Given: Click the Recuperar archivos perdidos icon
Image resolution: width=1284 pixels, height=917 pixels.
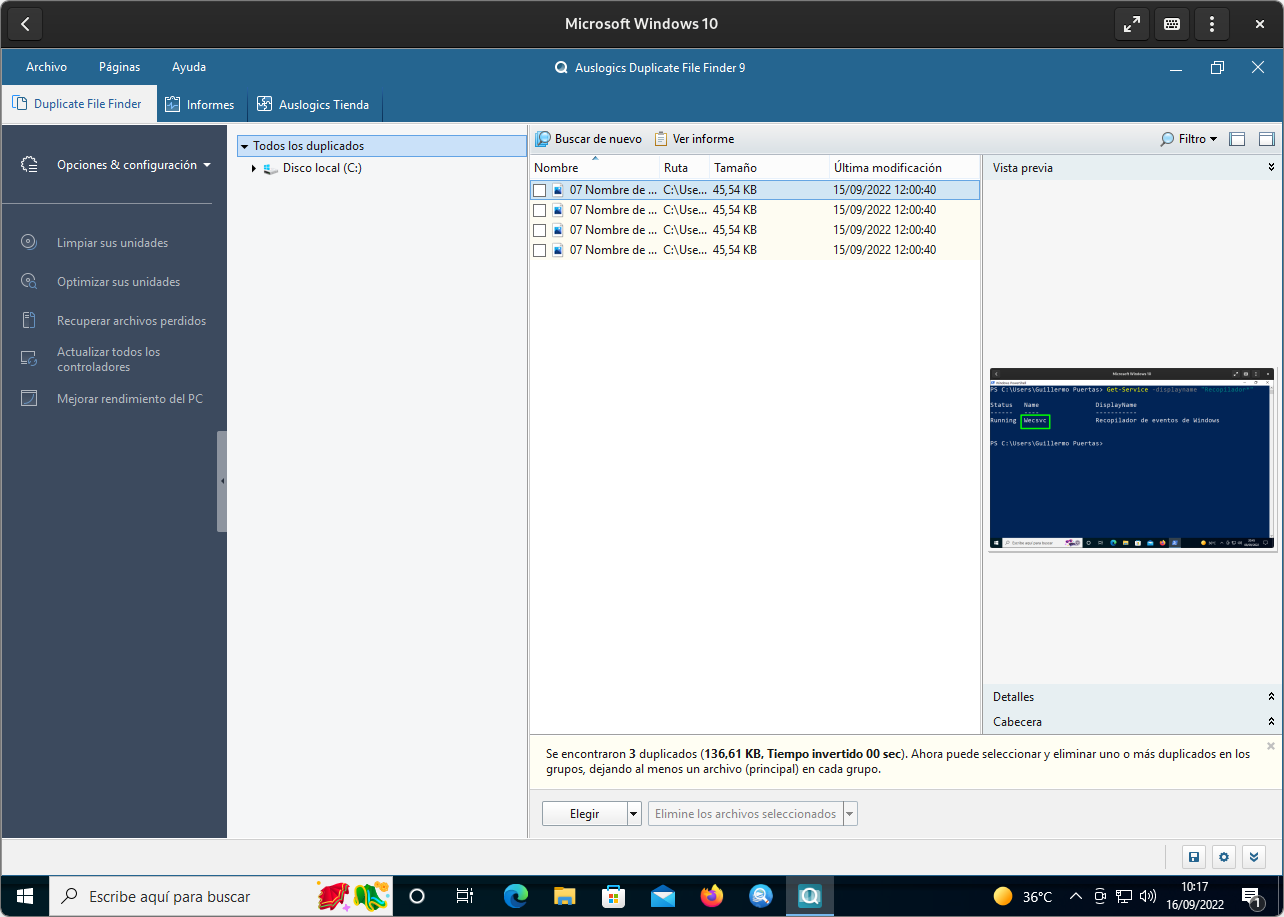Looking at the screenshot, I should point(29,321).
